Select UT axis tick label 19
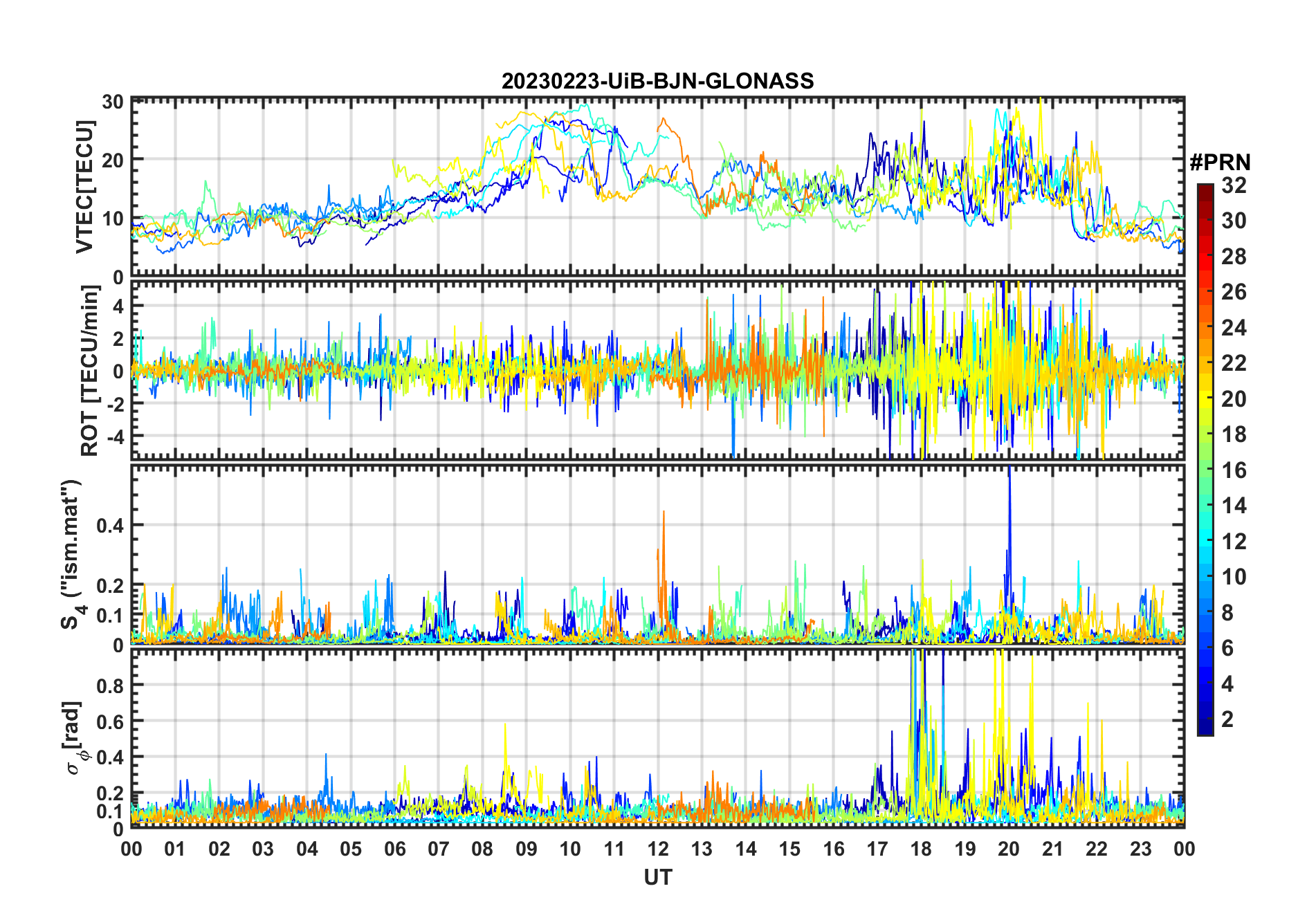1316x920 pixels. click(x=965, y=849)
